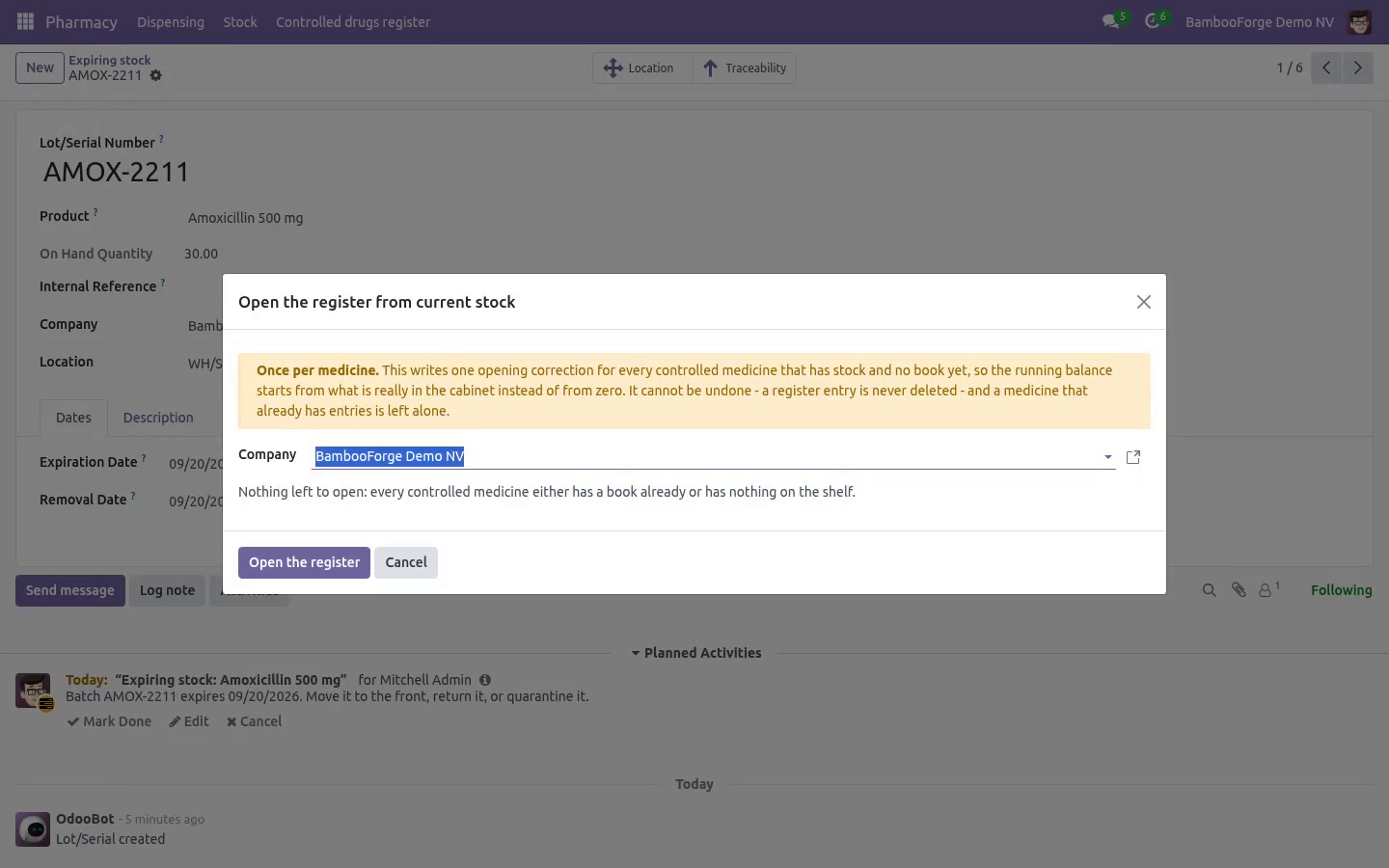The image size is (1389, 868).
Task: Click the OdooBot avatar in chatter
Action: pyautogui.click(x=33, y=829)
